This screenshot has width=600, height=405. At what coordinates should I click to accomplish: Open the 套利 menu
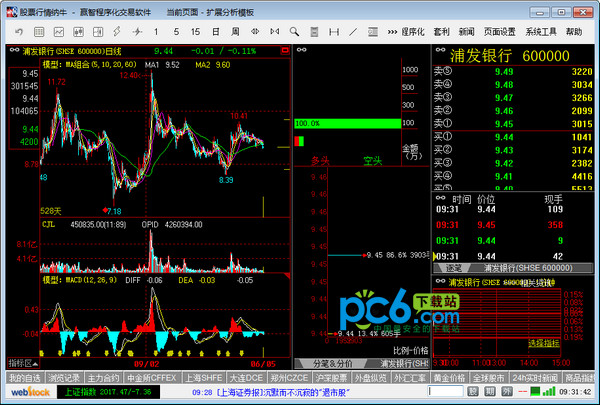(x=442, y=32)
